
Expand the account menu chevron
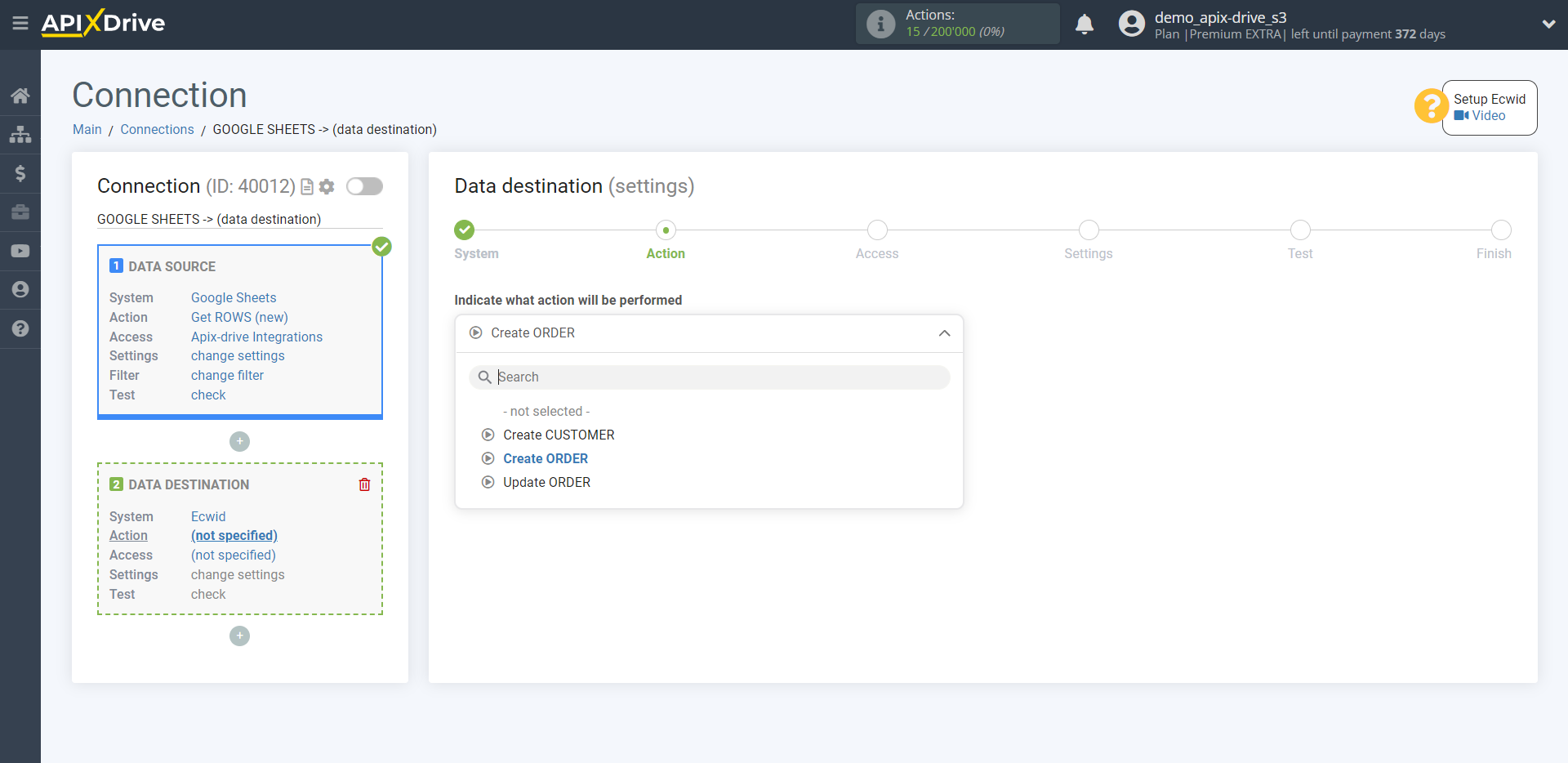1548,24
